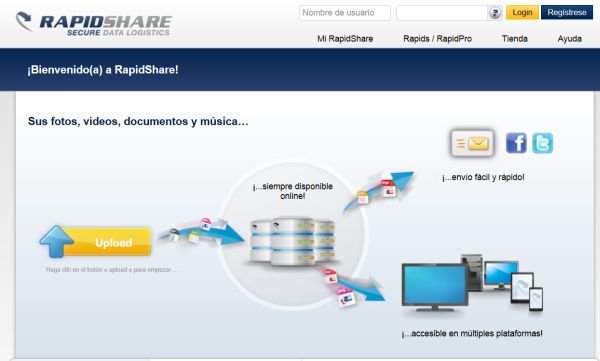The width and height of the screenshot is (600, 361).
Task: Open the Tienda menu item
Action: tap(515, 39)
